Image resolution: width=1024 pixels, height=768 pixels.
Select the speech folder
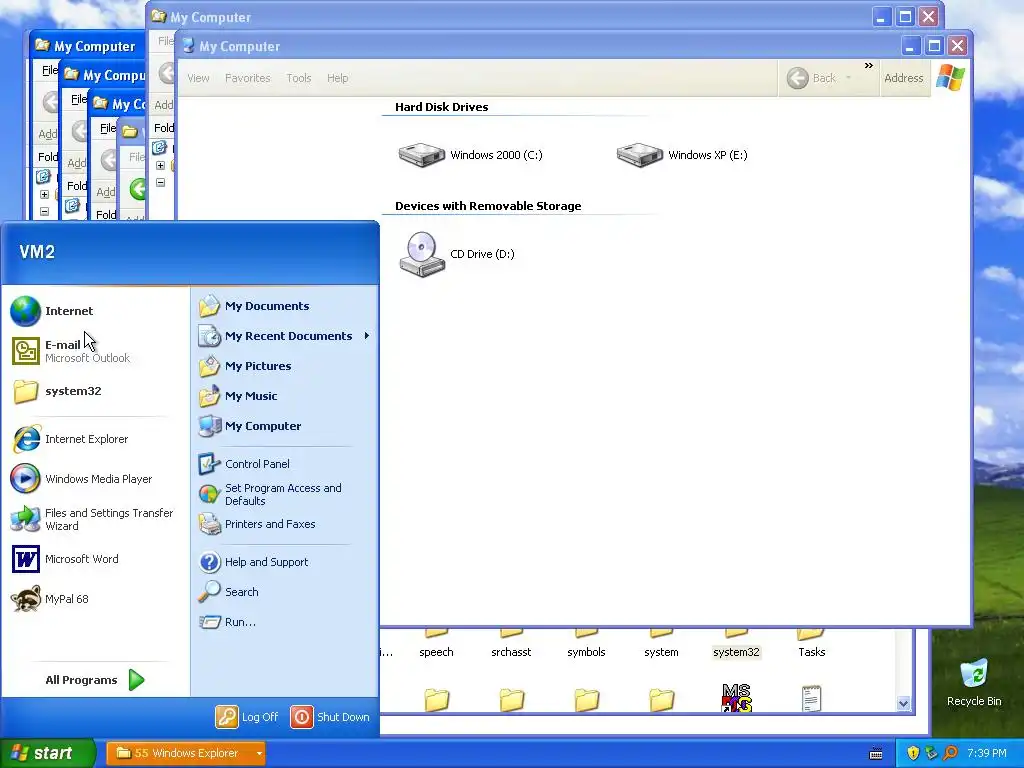tap(436, 652)
